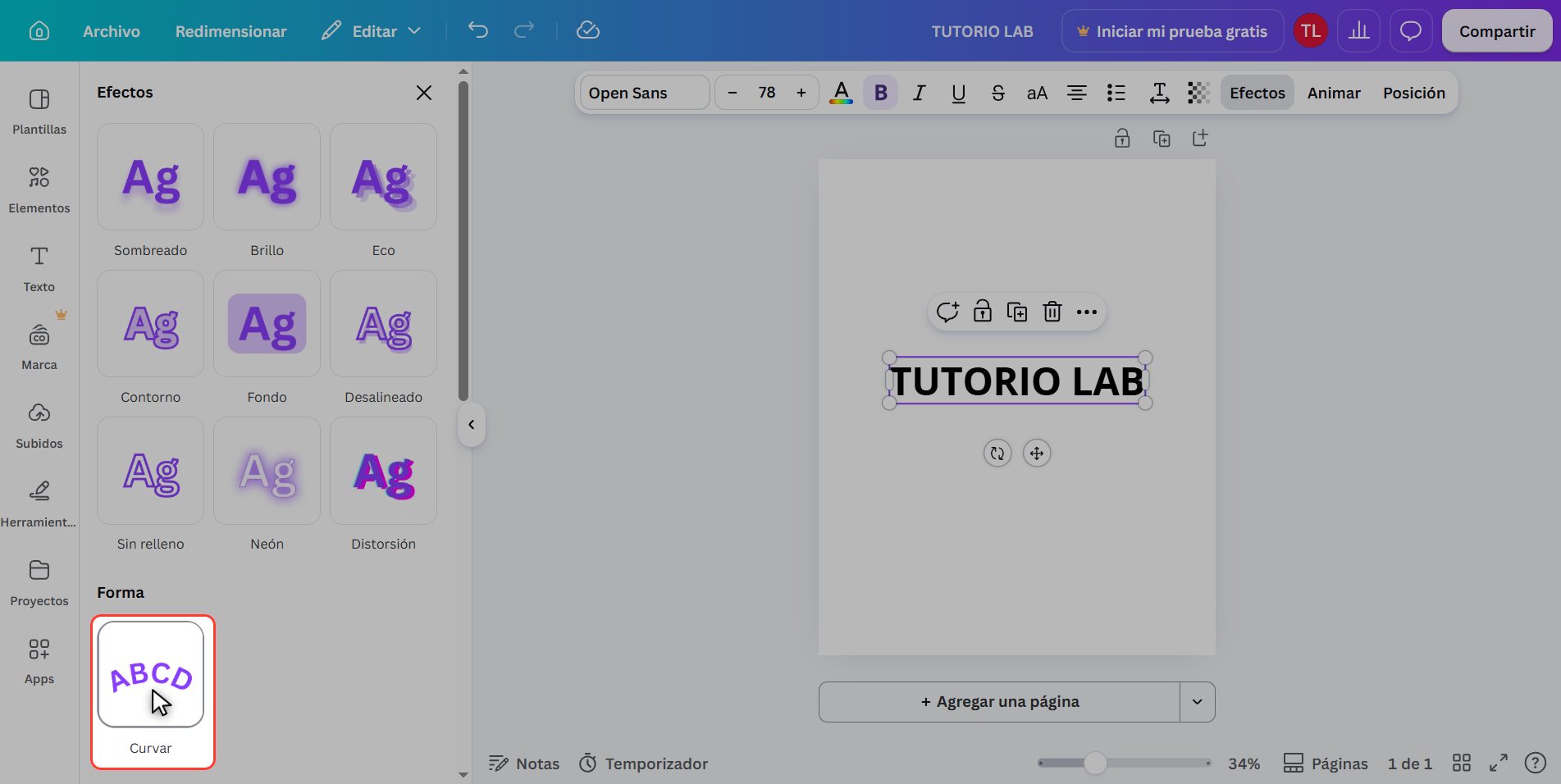The width and height of the screenshot is (1561, 784).
Task: Open the statistics chart icon
Action: [x=1359, y=31]
